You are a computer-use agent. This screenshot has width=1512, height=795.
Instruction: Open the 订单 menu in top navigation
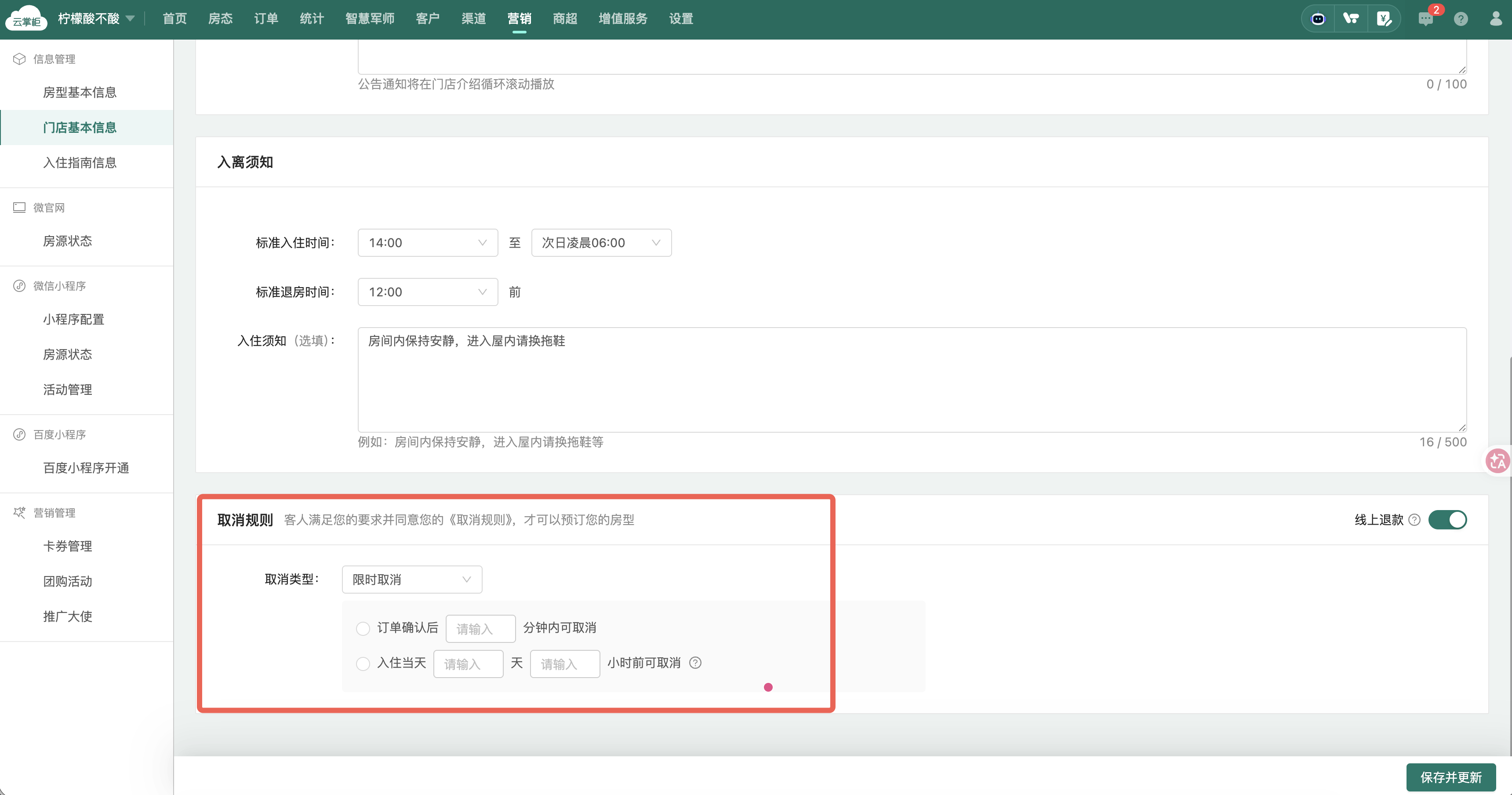point(266,19)
